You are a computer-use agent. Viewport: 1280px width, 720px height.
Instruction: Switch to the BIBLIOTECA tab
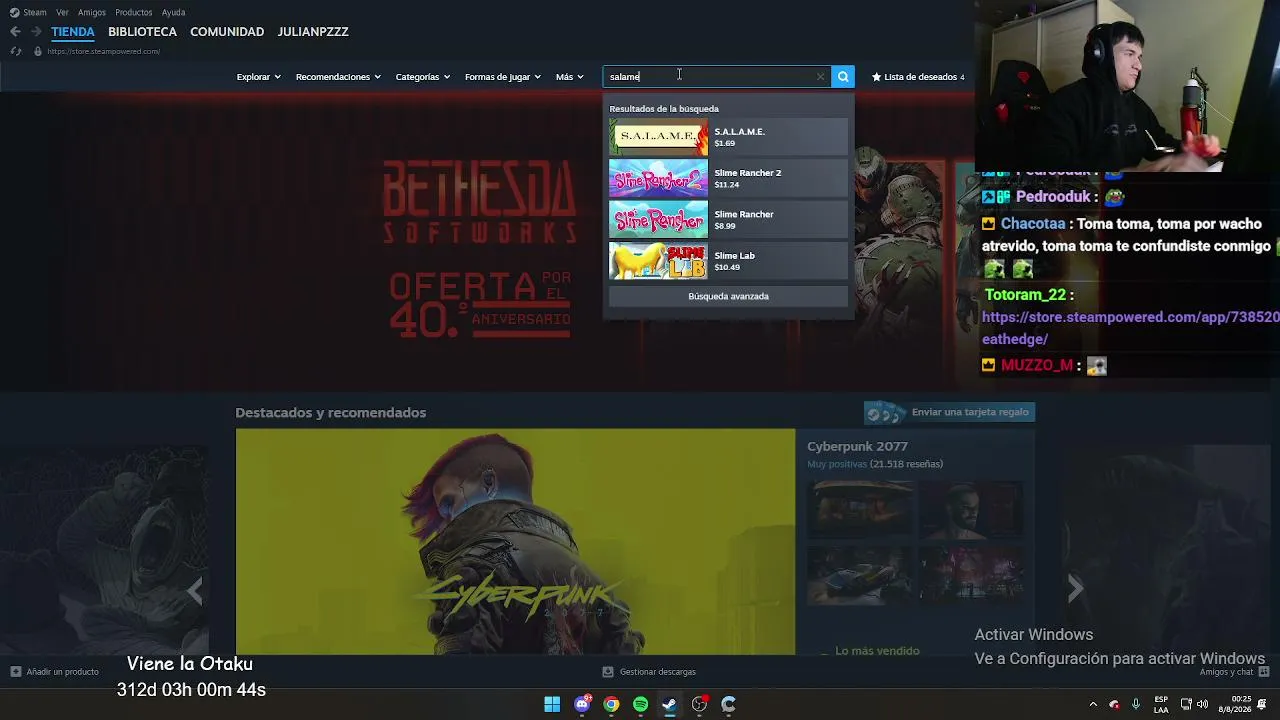[x=142, y=32]
